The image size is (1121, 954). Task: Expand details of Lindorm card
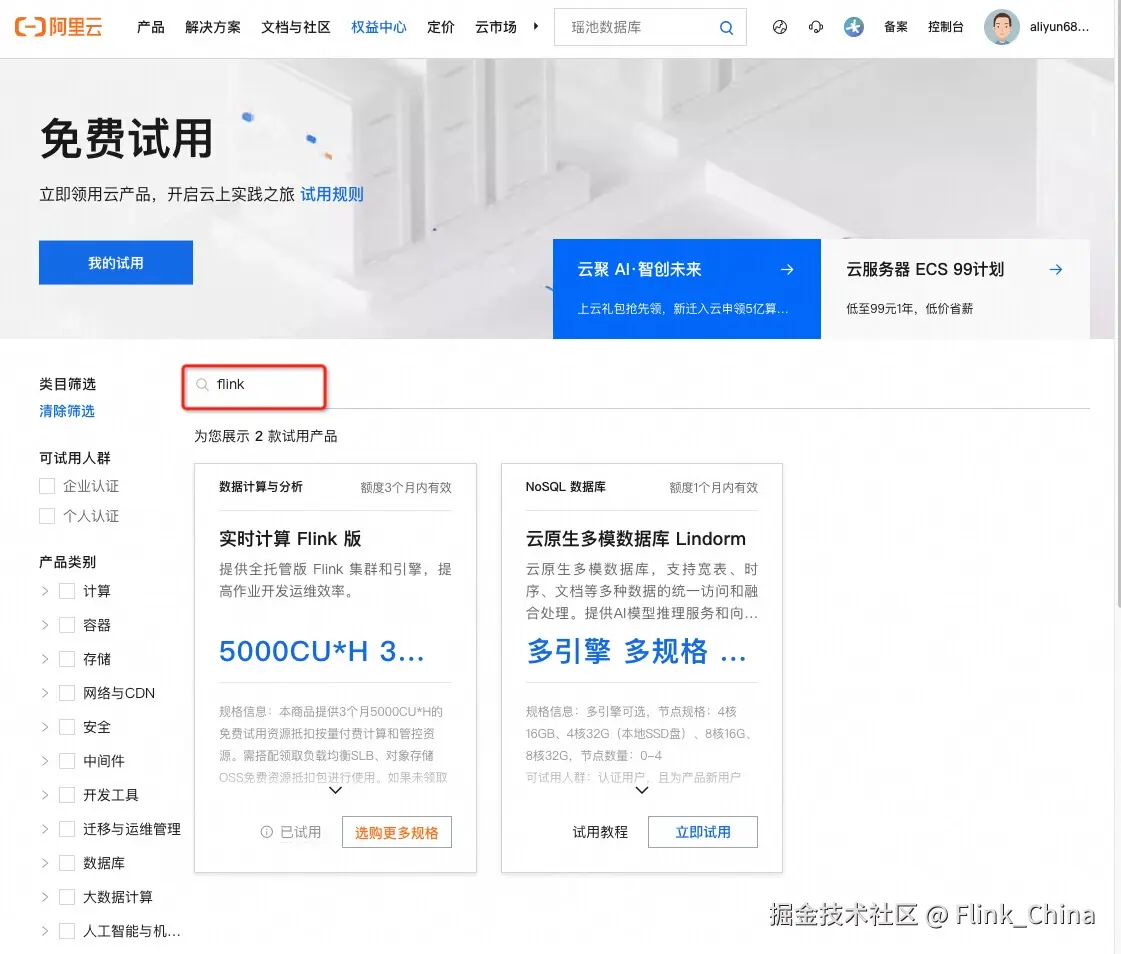(x=642, y=790)
